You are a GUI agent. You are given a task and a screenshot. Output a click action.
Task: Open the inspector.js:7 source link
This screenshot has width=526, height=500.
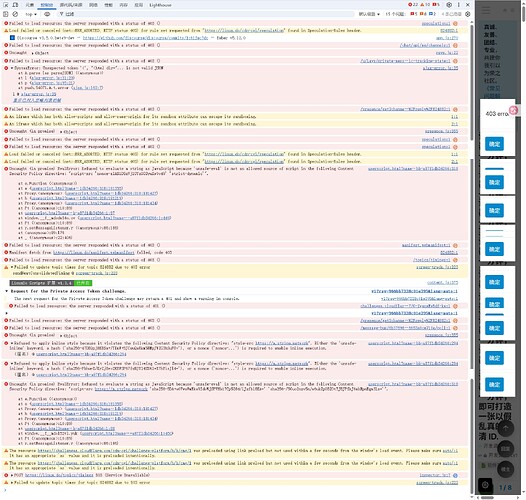click(435, 475)
